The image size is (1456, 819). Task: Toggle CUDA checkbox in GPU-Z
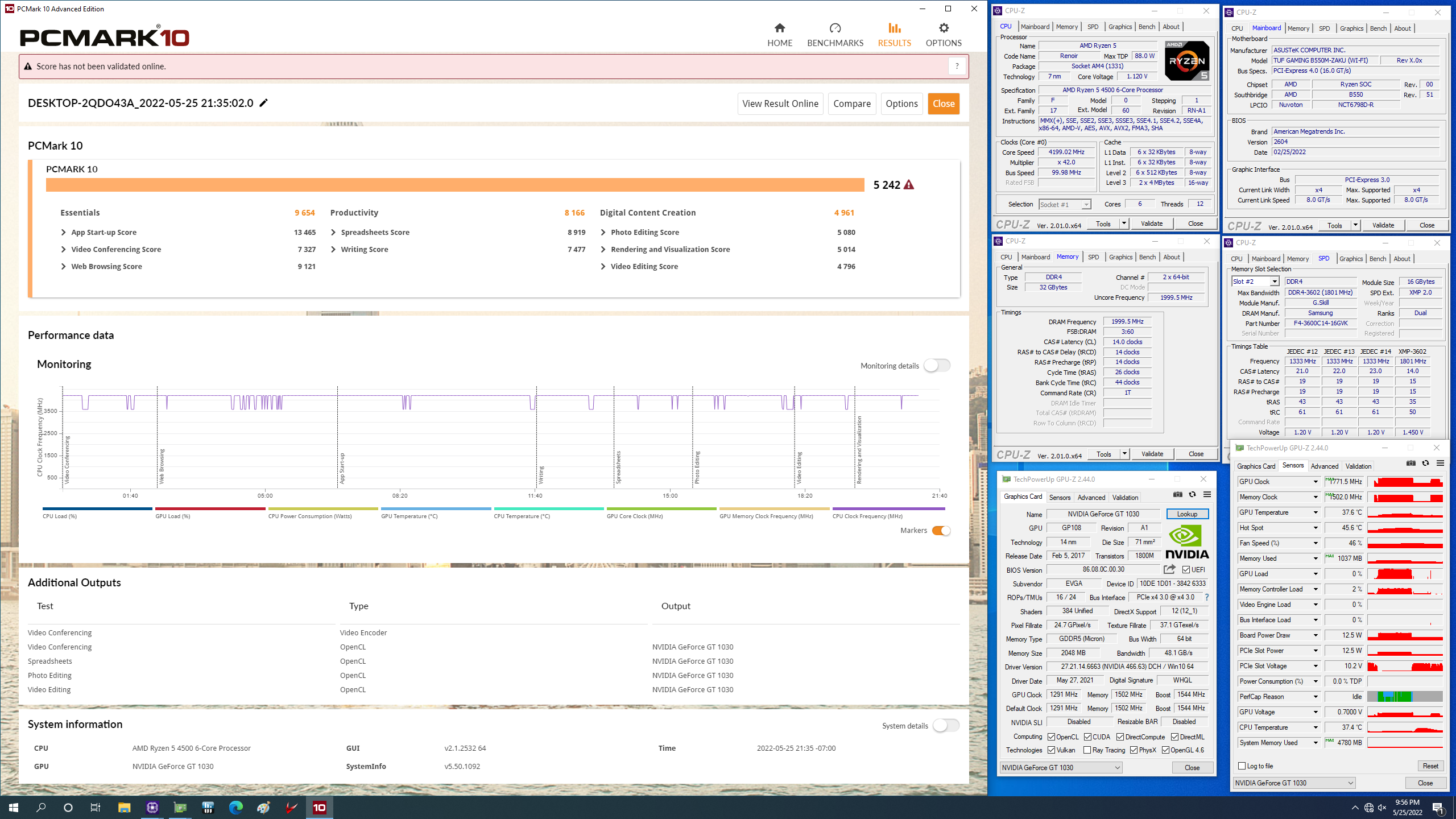point(1088,737)
